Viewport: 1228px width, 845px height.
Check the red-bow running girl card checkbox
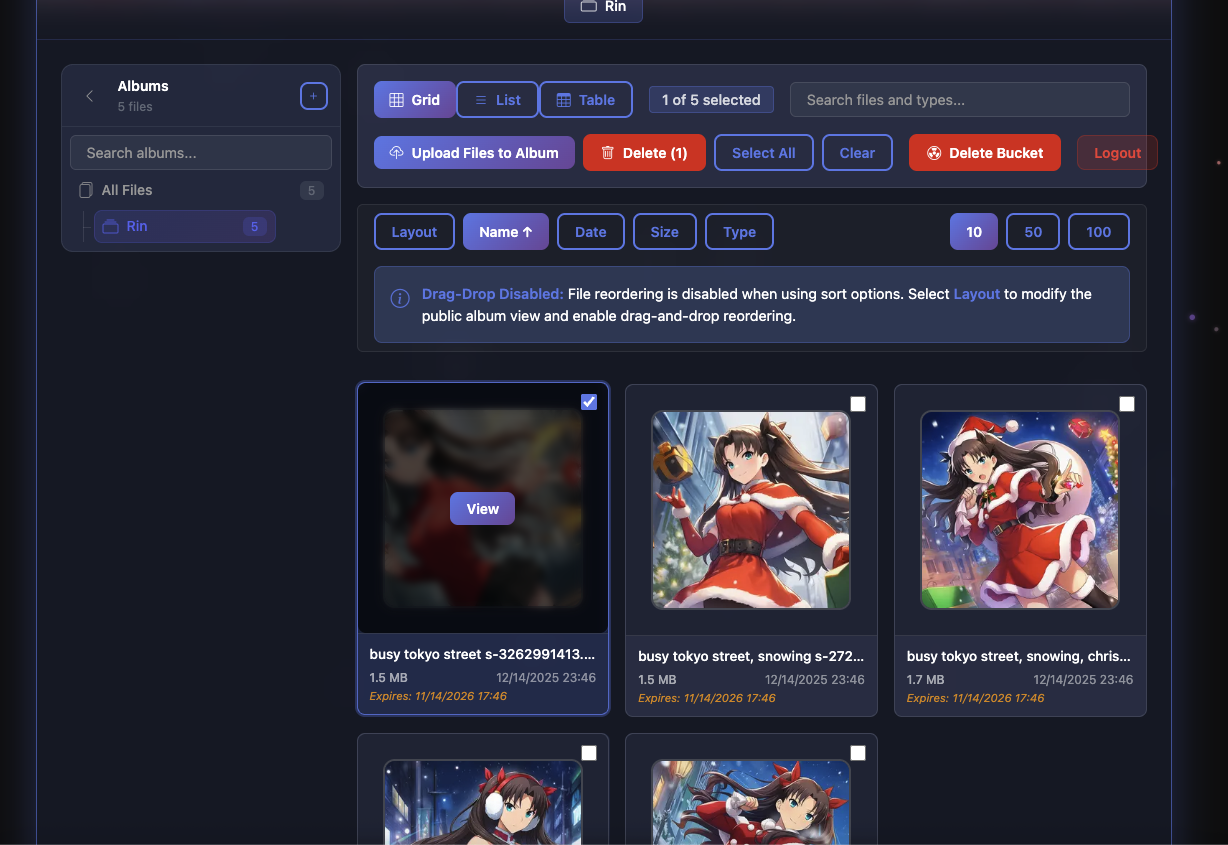tap(858, 753)
